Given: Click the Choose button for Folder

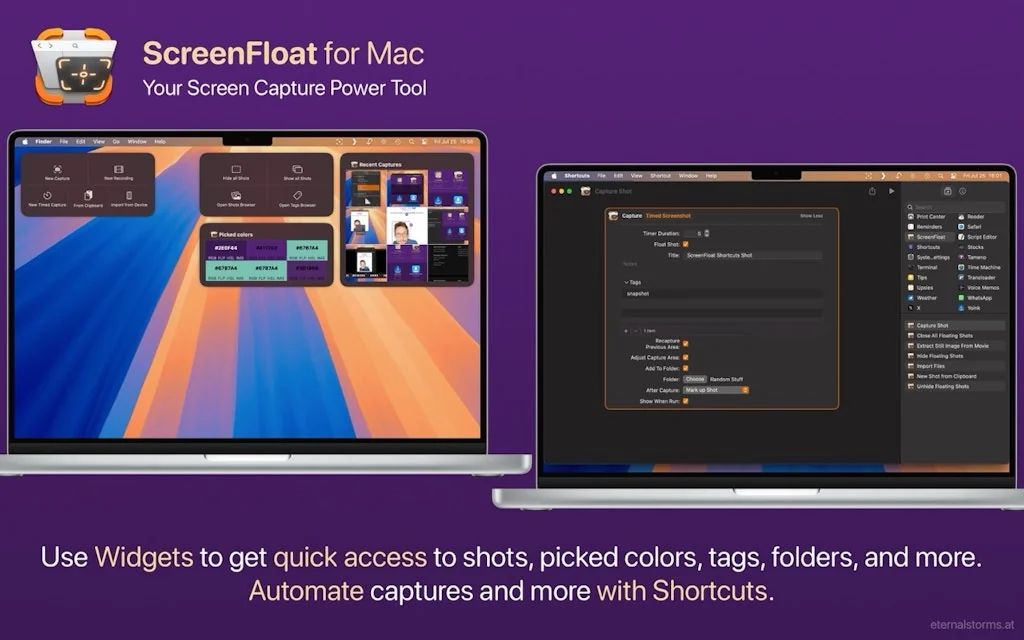Looking at the screenshot, I should click(x=694, y=379).
